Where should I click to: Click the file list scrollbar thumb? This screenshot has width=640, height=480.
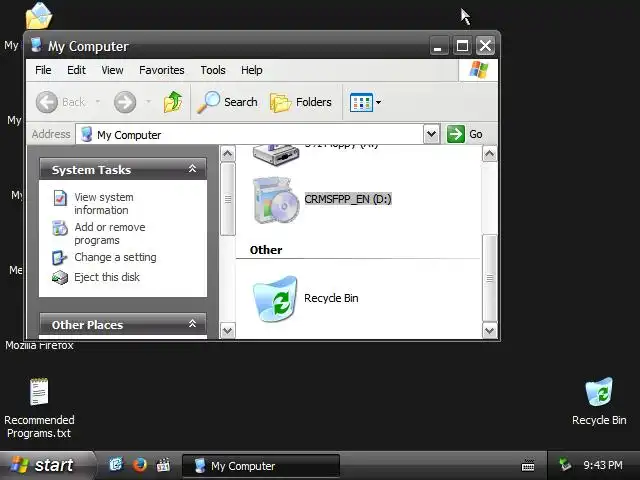click(x=489, y=278)
